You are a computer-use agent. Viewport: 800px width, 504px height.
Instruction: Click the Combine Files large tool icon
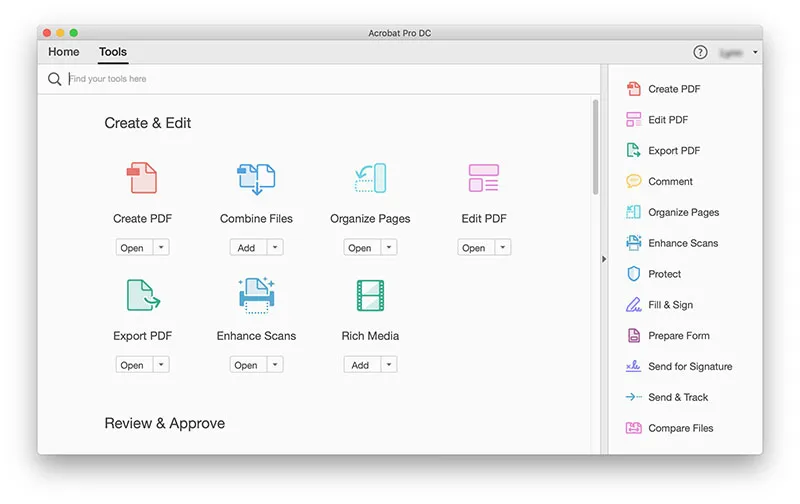click(256, 179)
